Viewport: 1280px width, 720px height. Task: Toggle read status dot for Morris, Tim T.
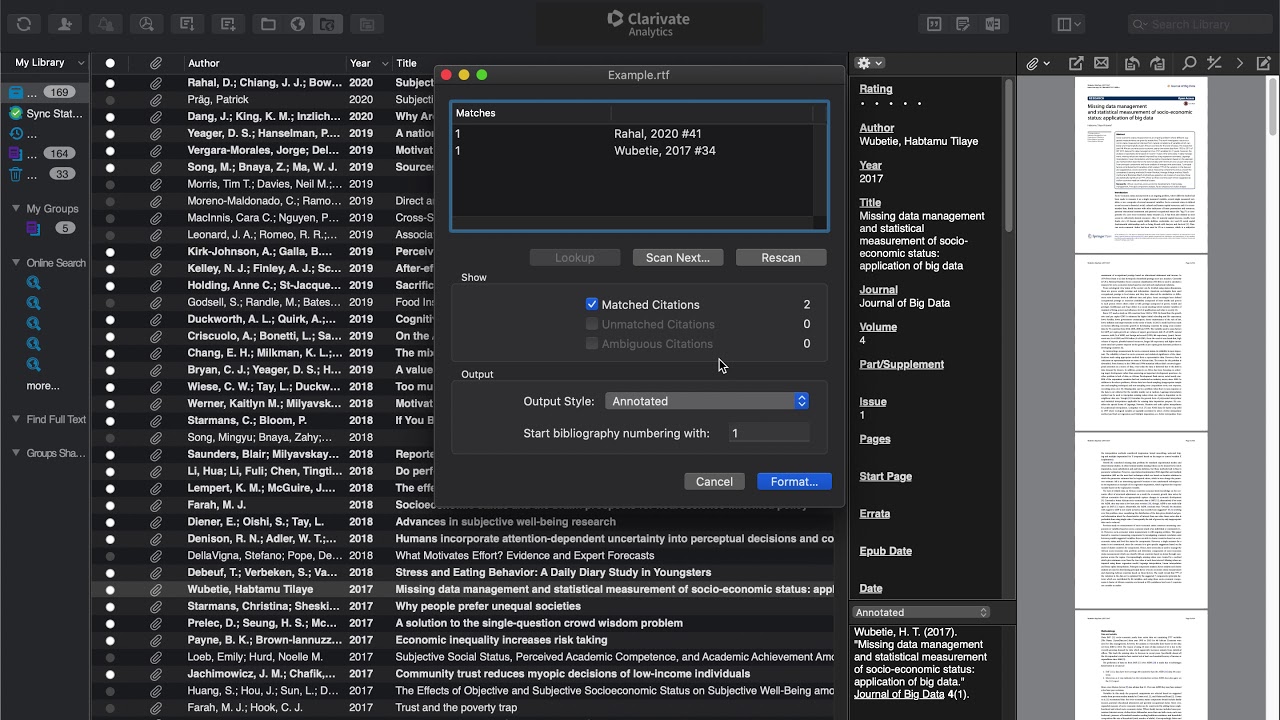coord(110,184)
